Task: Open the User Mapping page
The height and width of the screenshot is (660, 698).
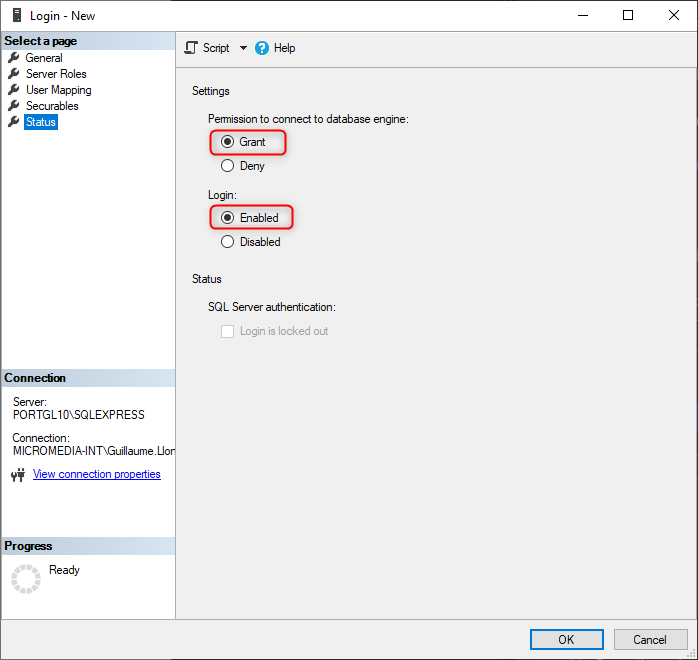Action: point(58,90)
